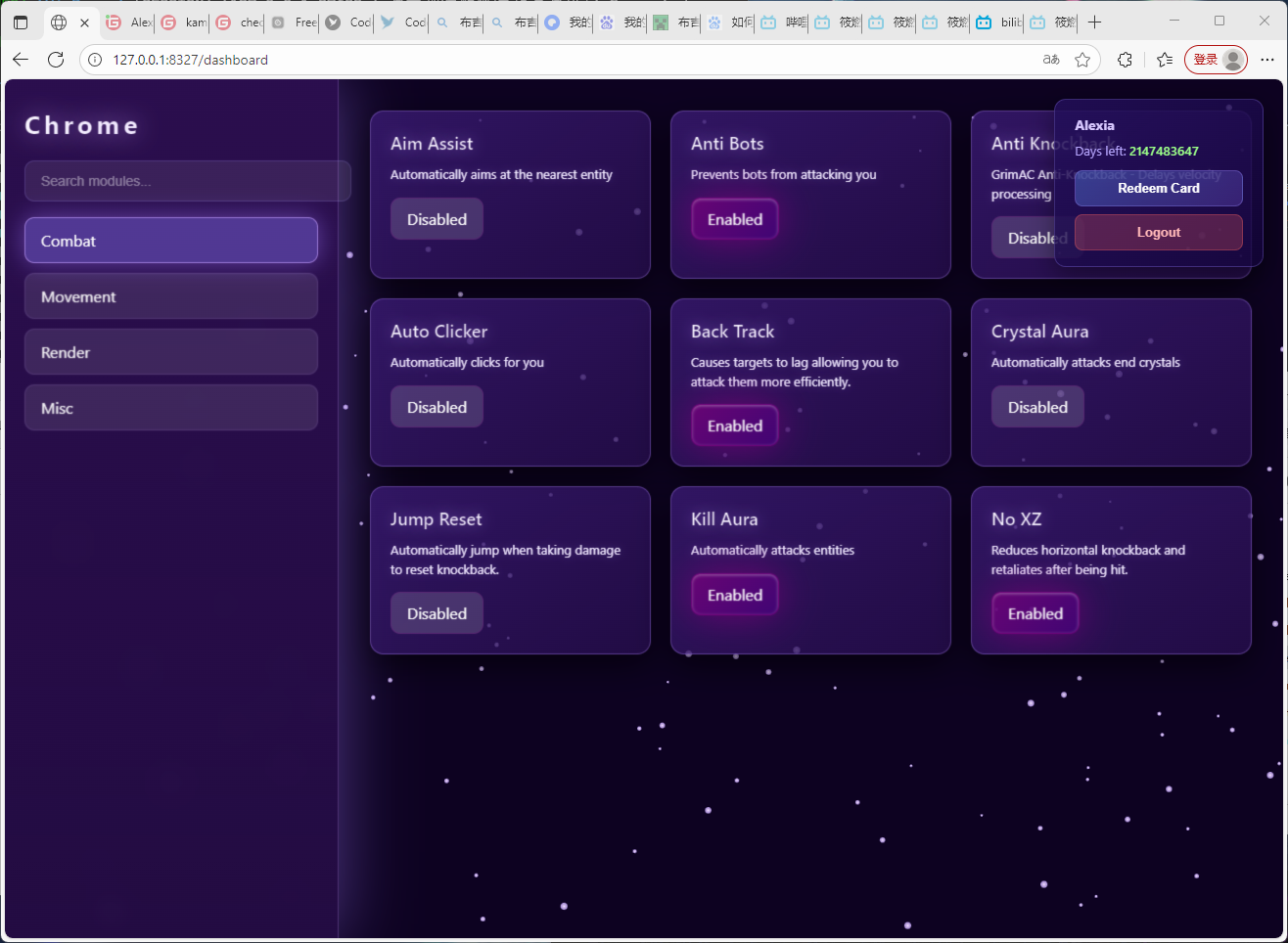
Task: Toggle Aim Assist module on
Action: (437, 219)
